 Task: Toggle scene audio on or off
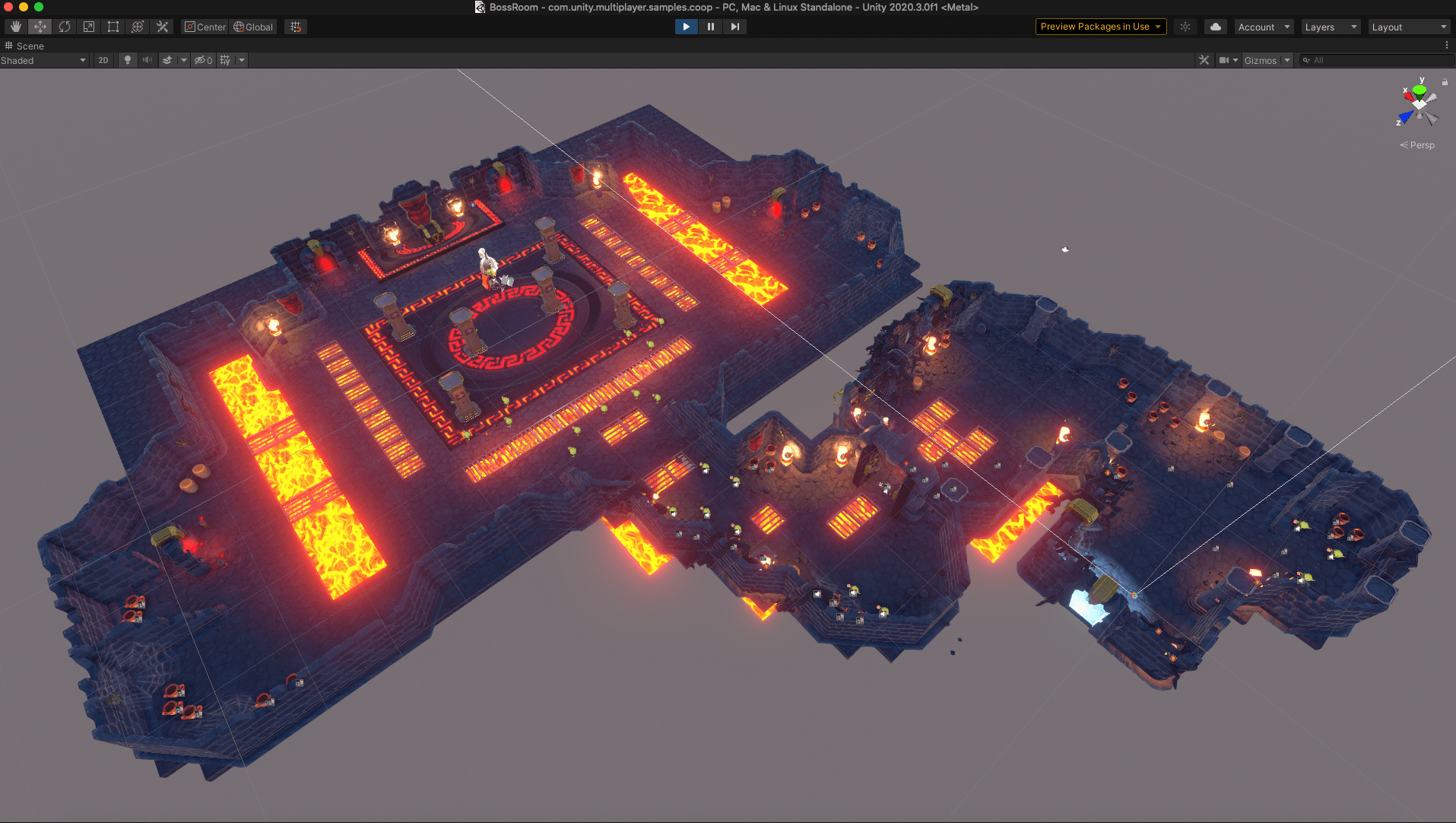pyautogui.click(x=147, y=60)
